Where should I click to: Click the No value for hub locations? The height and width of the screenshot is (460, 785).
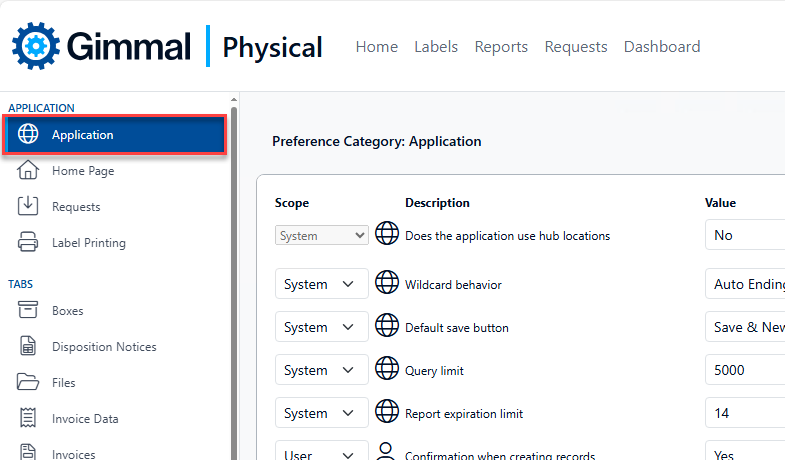(745, 234)
